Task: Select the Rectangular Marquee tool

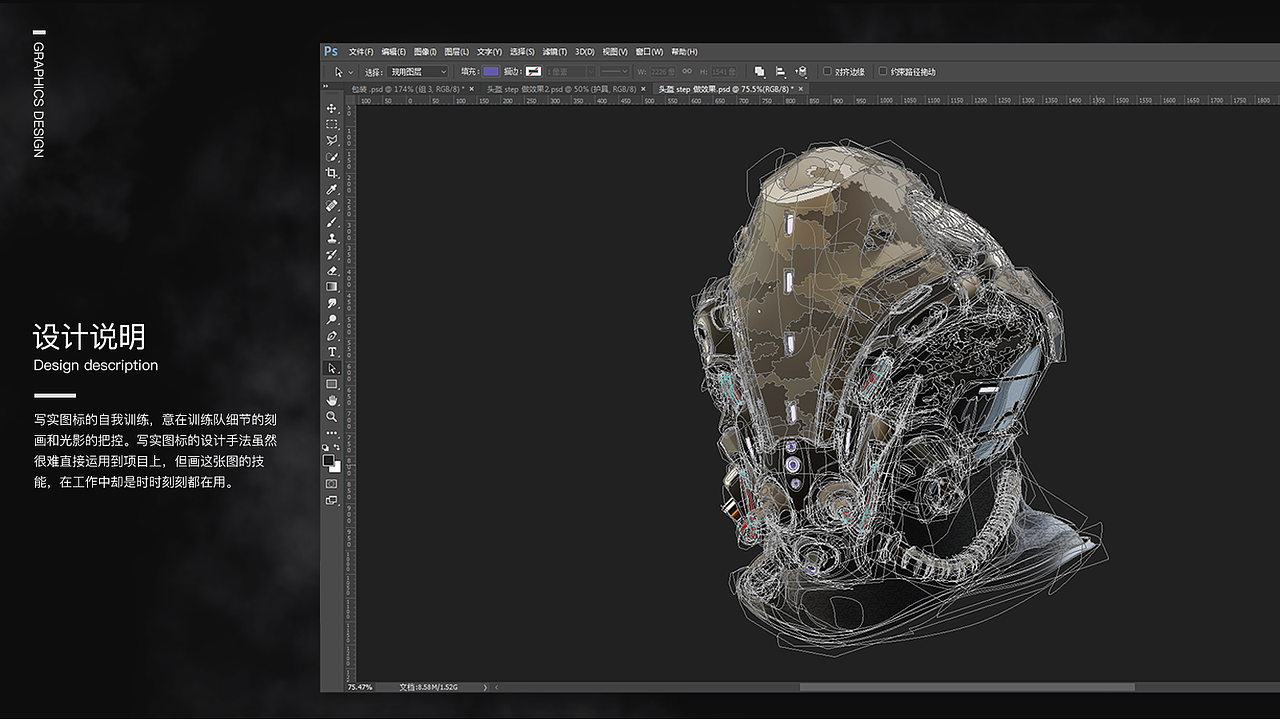Action: click(332, 124)
